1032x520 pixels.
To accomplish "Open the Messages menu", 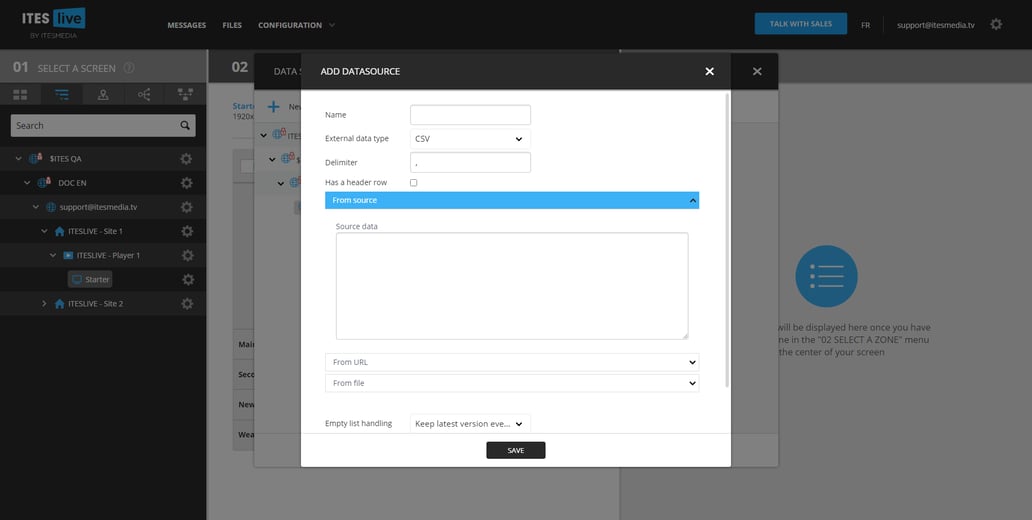I will [186, 25].
